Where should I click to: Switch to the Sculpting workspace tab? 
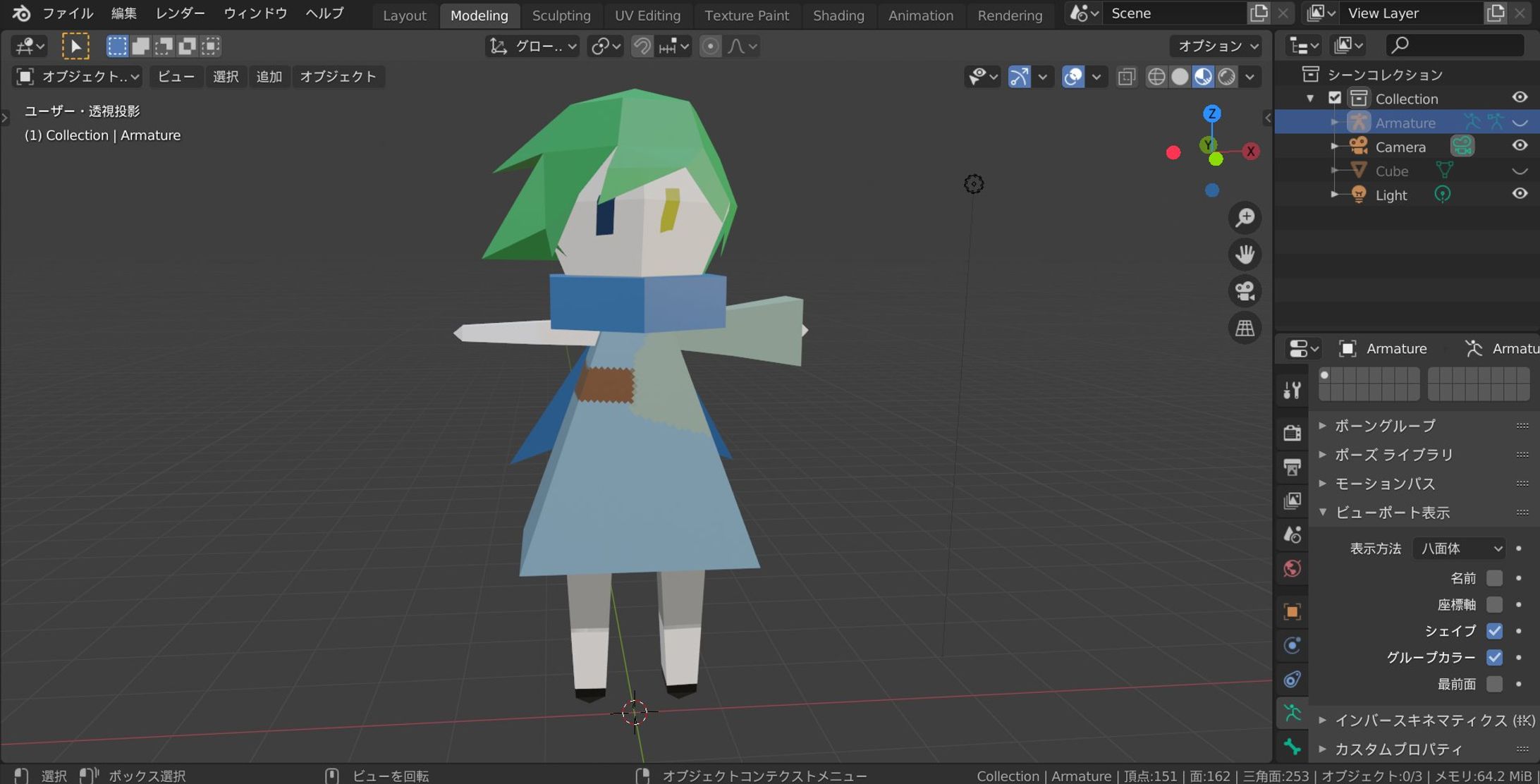point(561,15)
